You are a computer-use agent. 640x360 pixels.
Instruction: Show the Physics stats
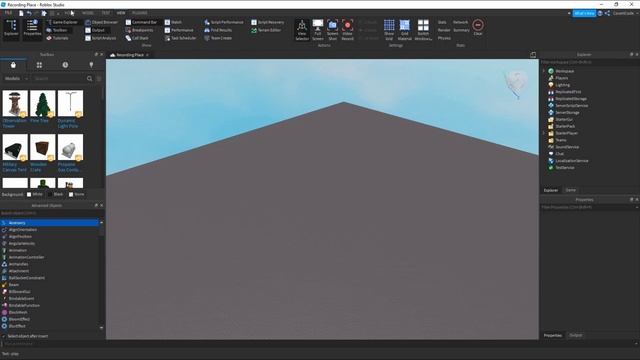[x=444, y=38]
